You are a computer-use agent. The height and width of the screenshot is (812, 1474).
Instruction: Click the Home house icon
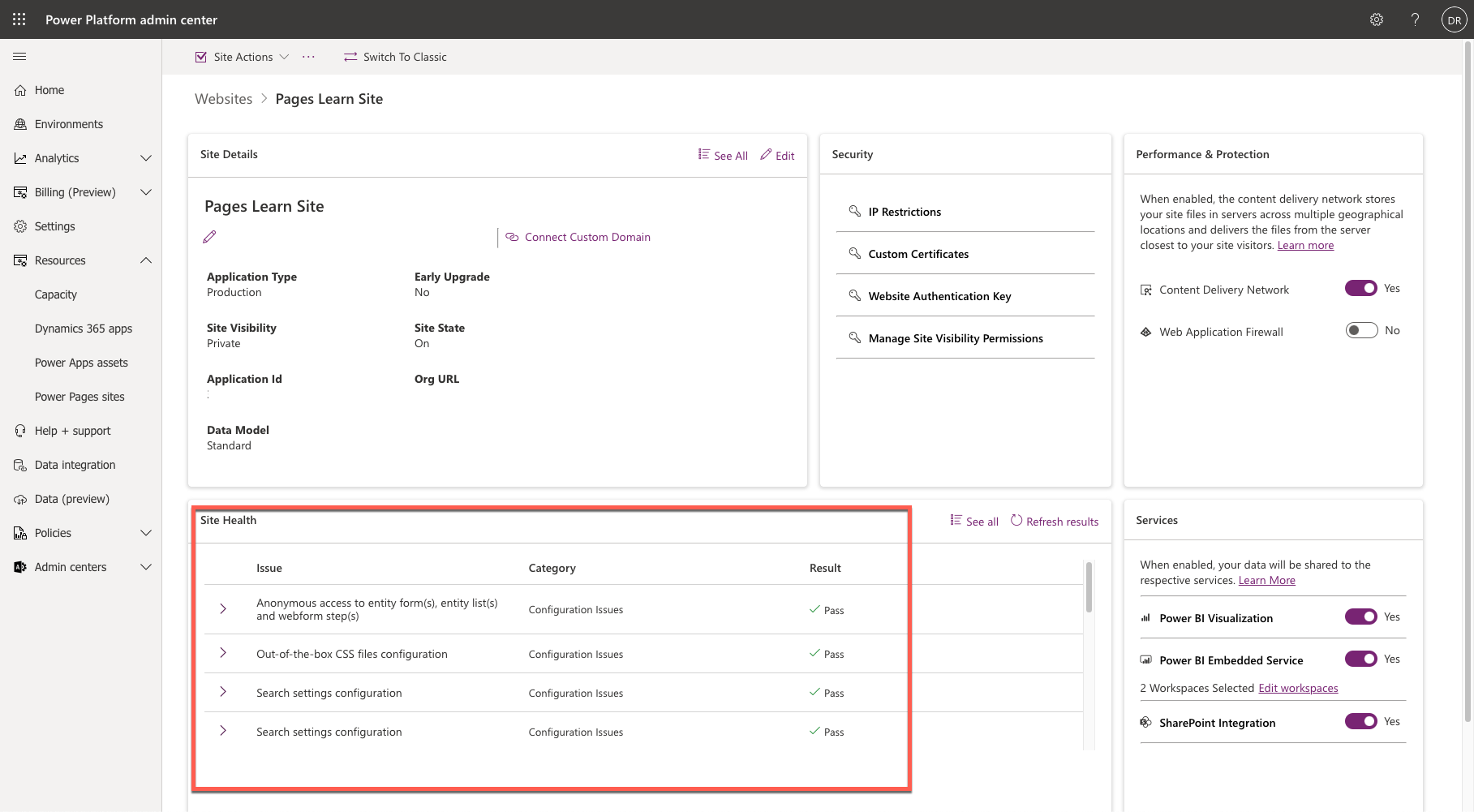(x=20, y=90)
